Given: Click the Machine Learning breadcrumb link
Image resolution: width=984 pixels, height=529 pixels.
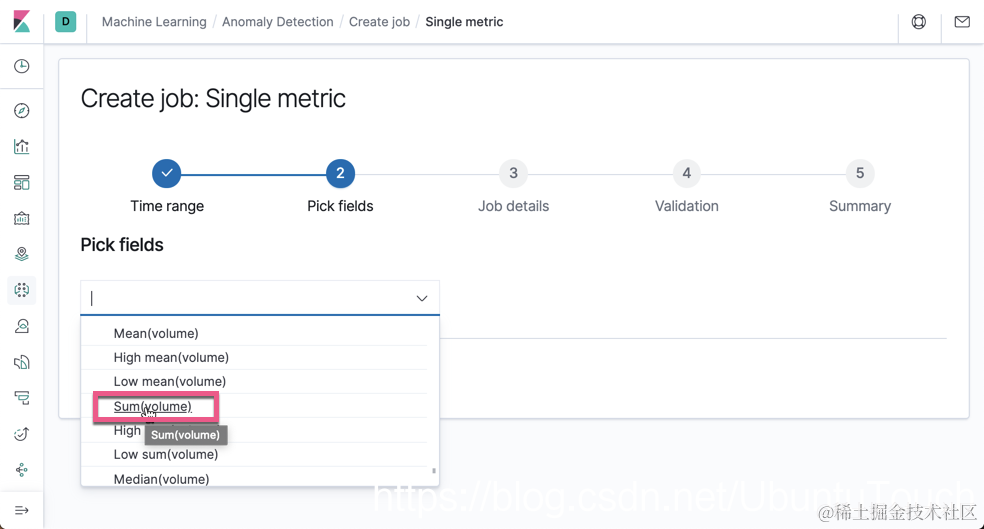Looking at the screenshot, I should (x=154, y=22).
